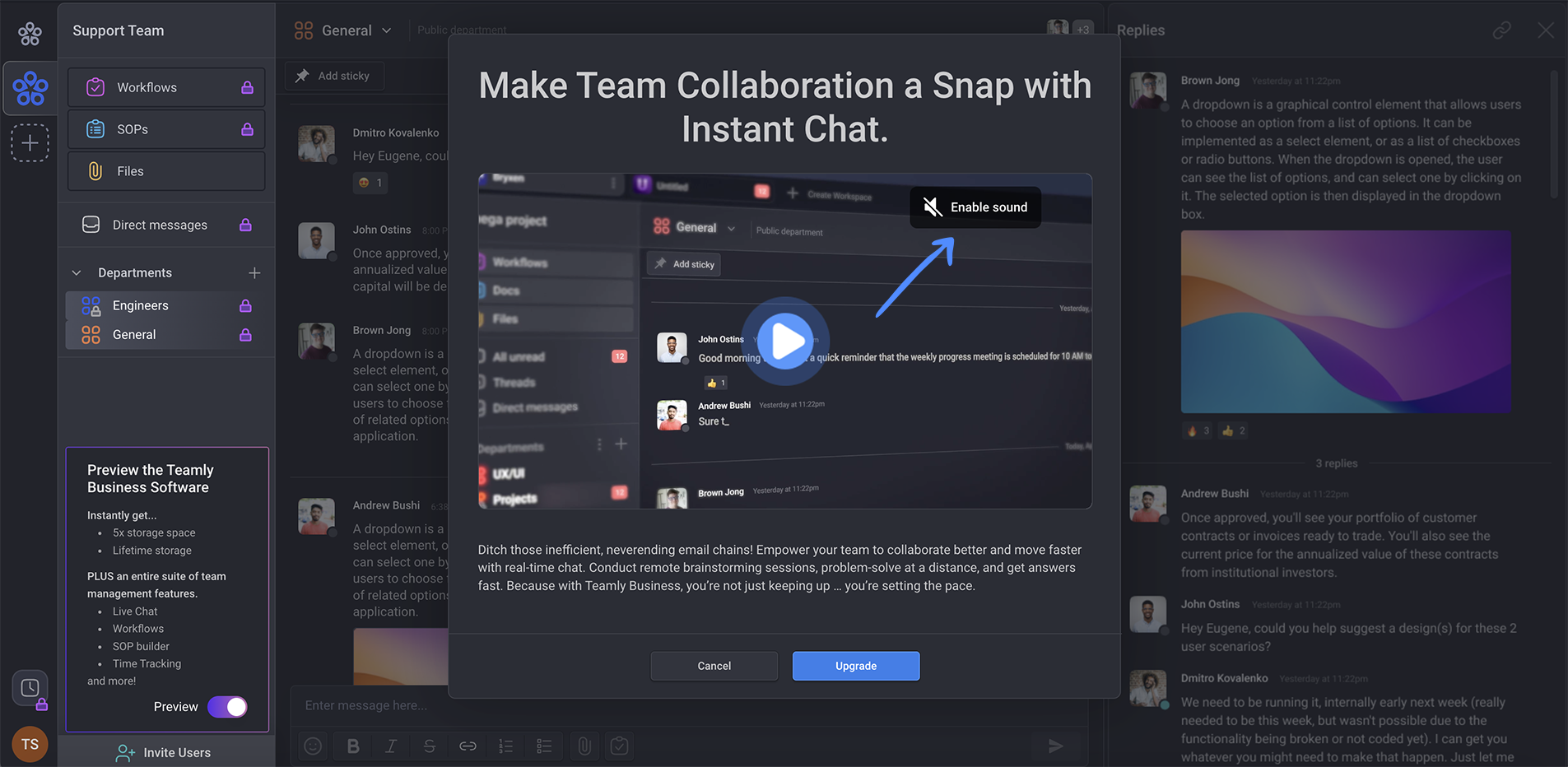
Task: Click the +3 members badge
Action: click(1083, 30)
